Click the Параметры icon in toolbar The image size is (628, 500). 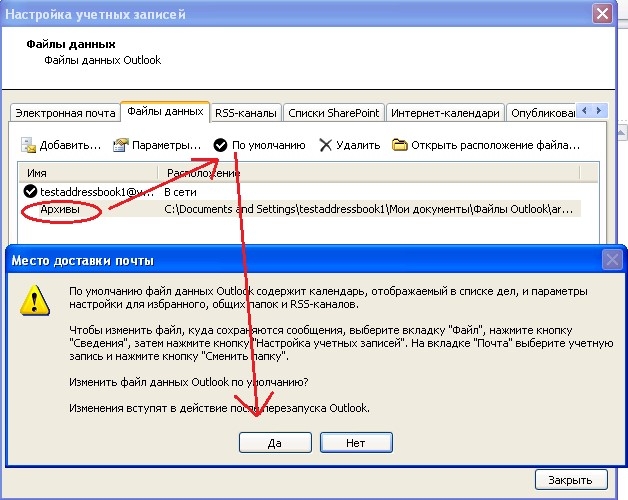(121, 145)
